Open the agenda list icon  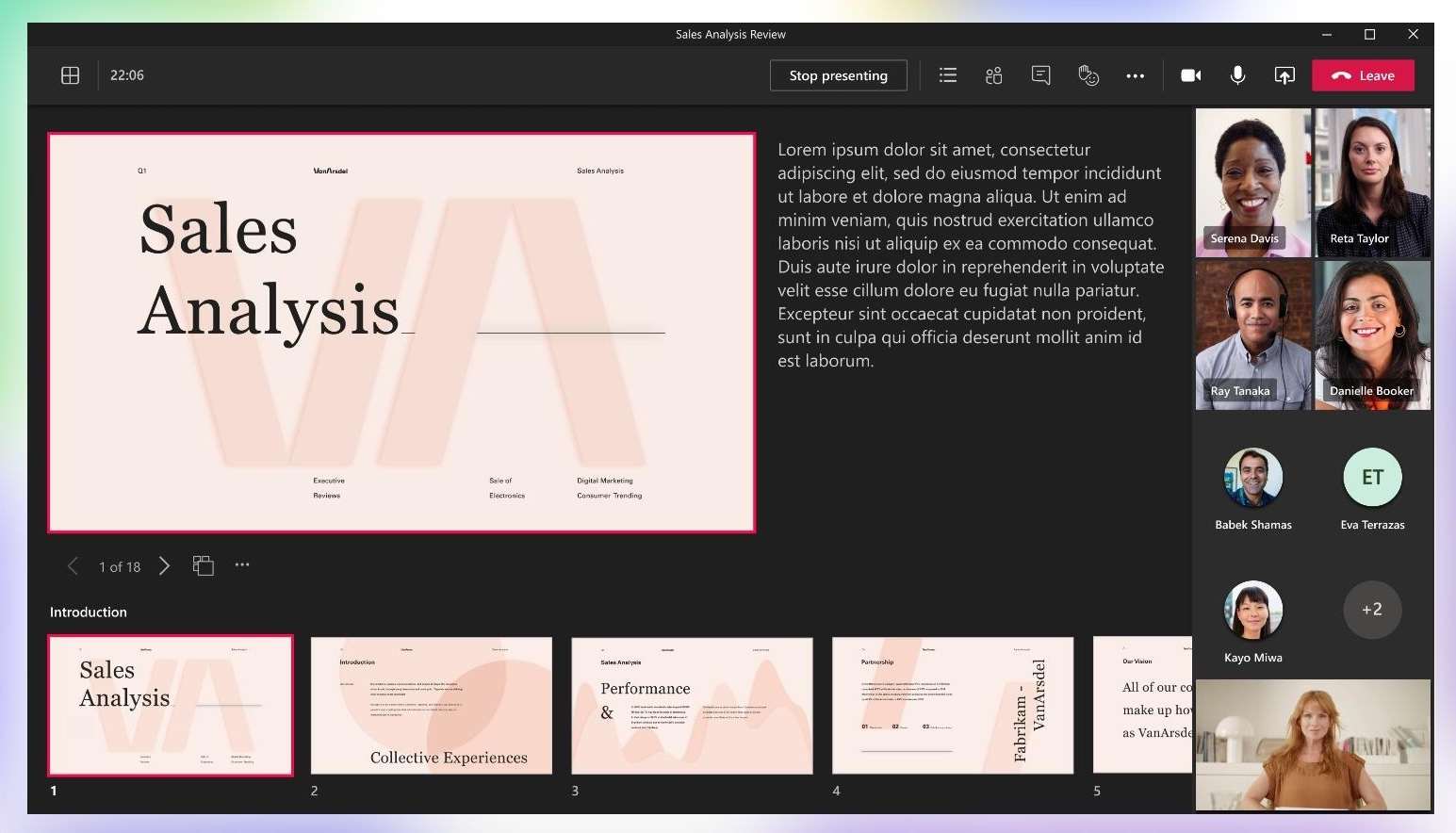(x=948, y=75)
